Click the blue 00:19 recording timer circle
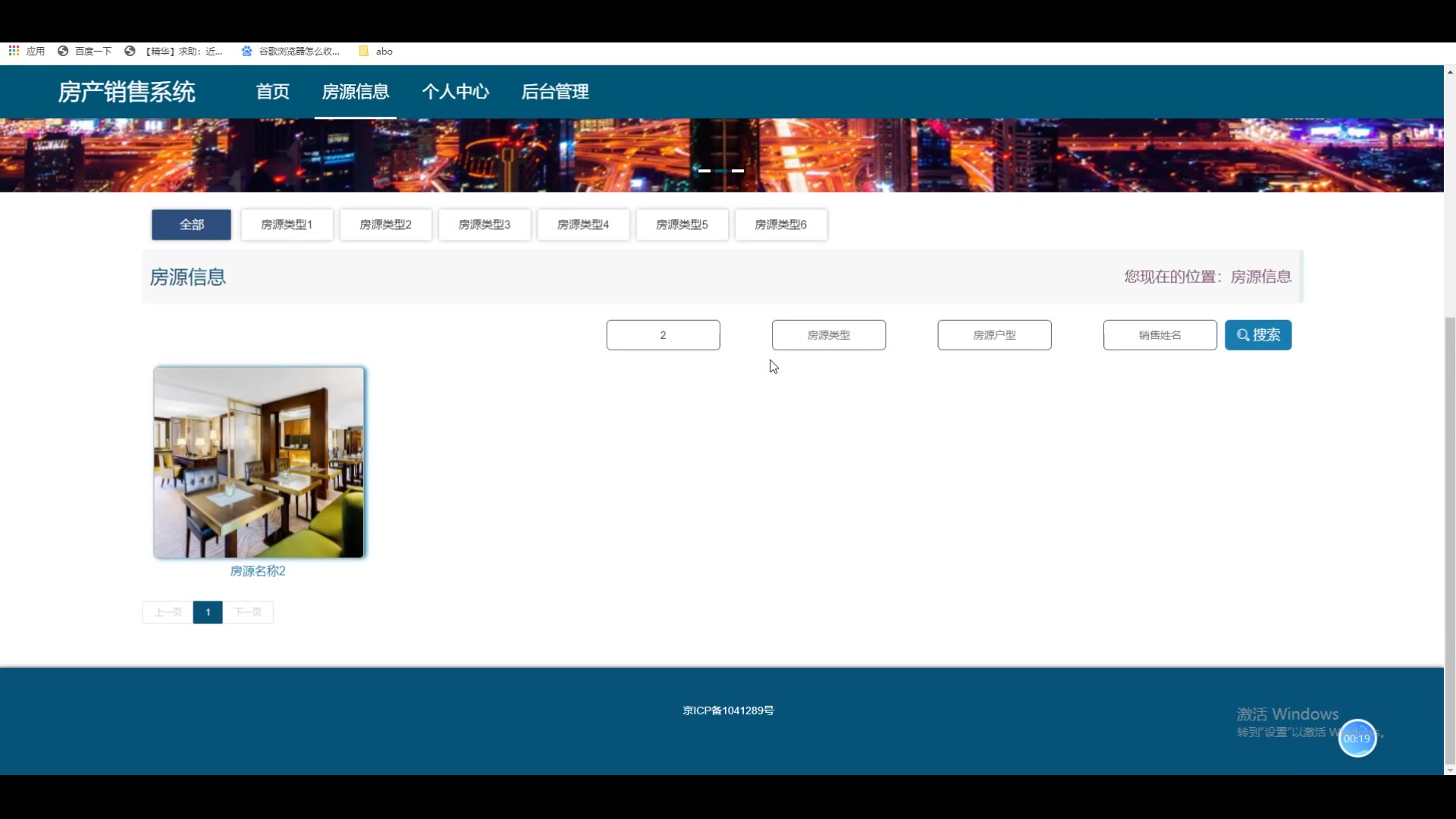The image size is (1456, 819). coord(1357,738)
